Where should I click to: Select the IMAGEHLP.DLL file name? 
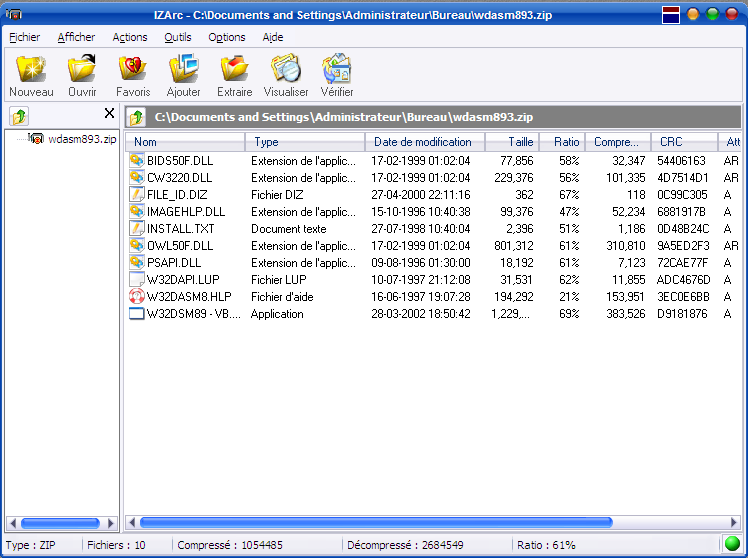click(x=186, y=212)
